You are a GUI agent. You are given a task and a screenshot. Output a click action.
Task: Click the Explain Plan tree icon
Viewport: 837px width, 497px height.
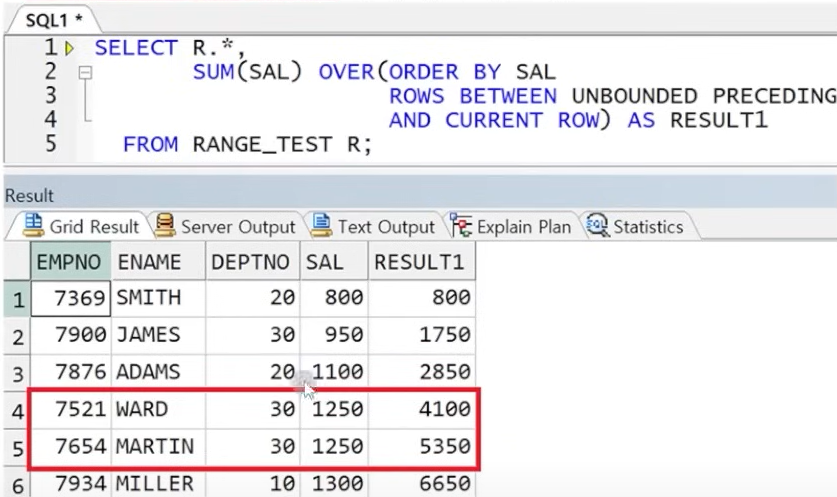[x=461, y=225]
